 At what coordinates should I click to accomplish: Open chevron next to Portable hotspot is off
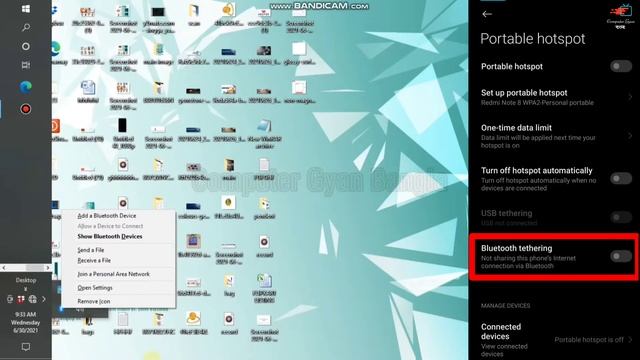(x=631, y=340)
